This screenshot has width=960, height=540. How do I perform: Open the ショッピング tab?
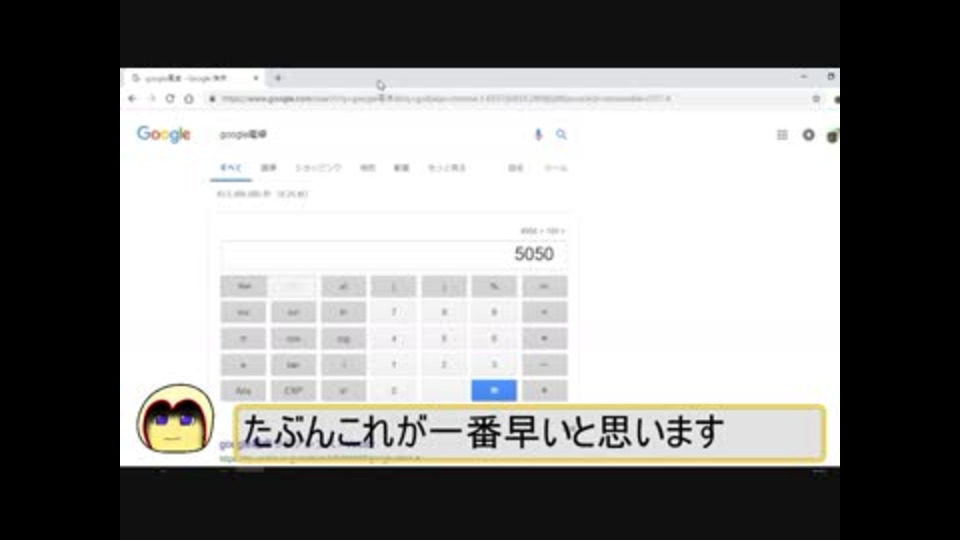pos(318,168)
